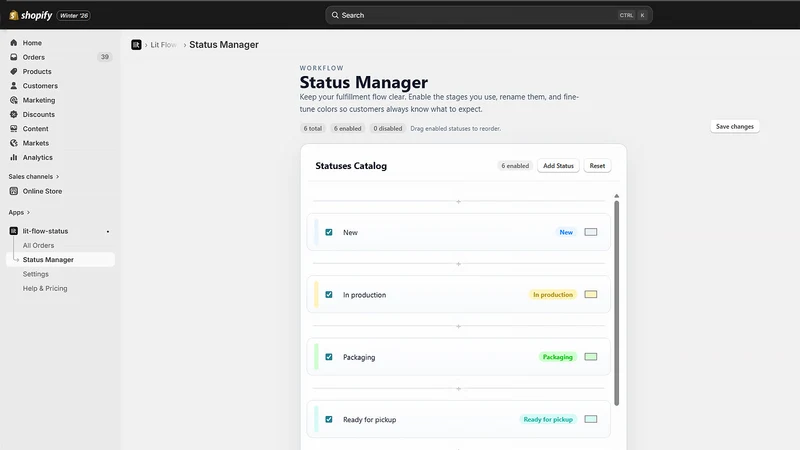
Task: Click Lit Flow breadcrumb link
Action: (163, 45)
